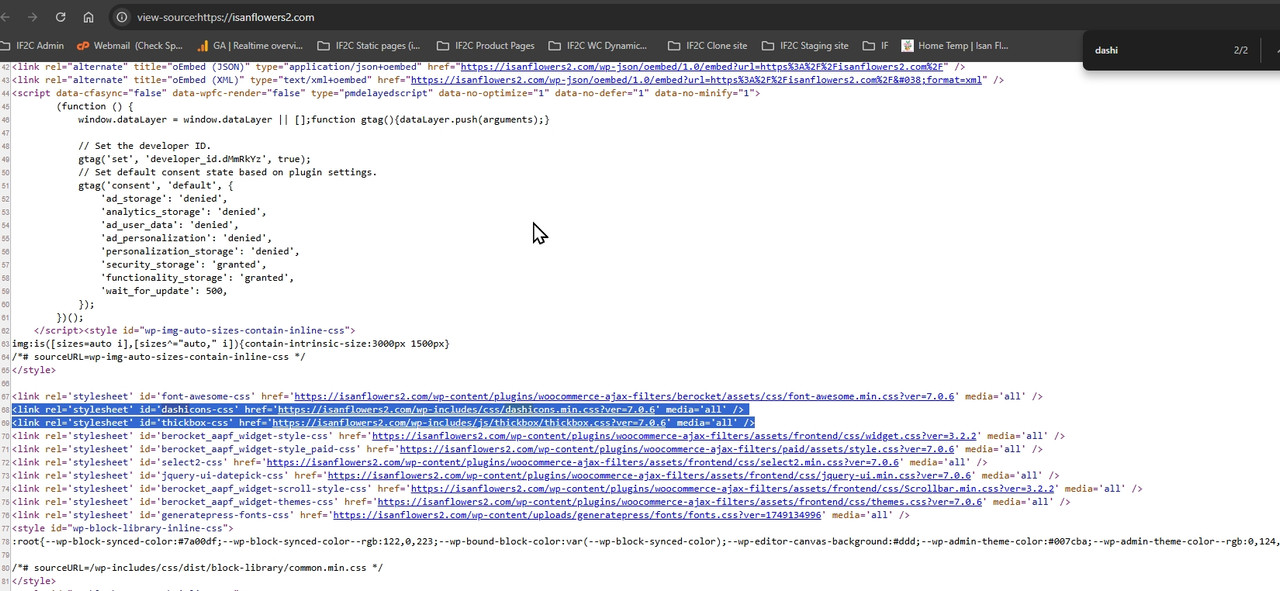Image resolution: width=1280 pixels, height=591 pixels.
Task: Click the style id wp-block-library-inline-css tag
Action: [x=122, y=528]
